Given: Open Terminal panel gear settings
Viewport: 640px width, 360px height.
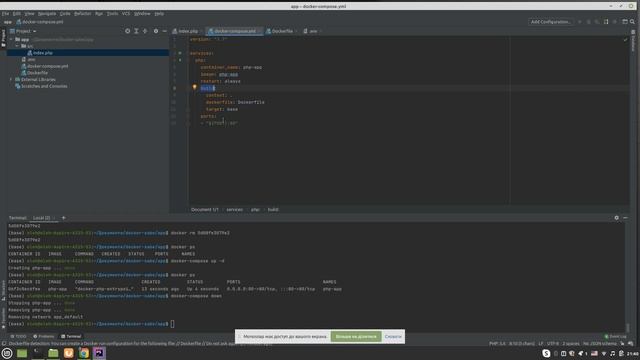Looking at the screenshot, I should click(616, 218).
